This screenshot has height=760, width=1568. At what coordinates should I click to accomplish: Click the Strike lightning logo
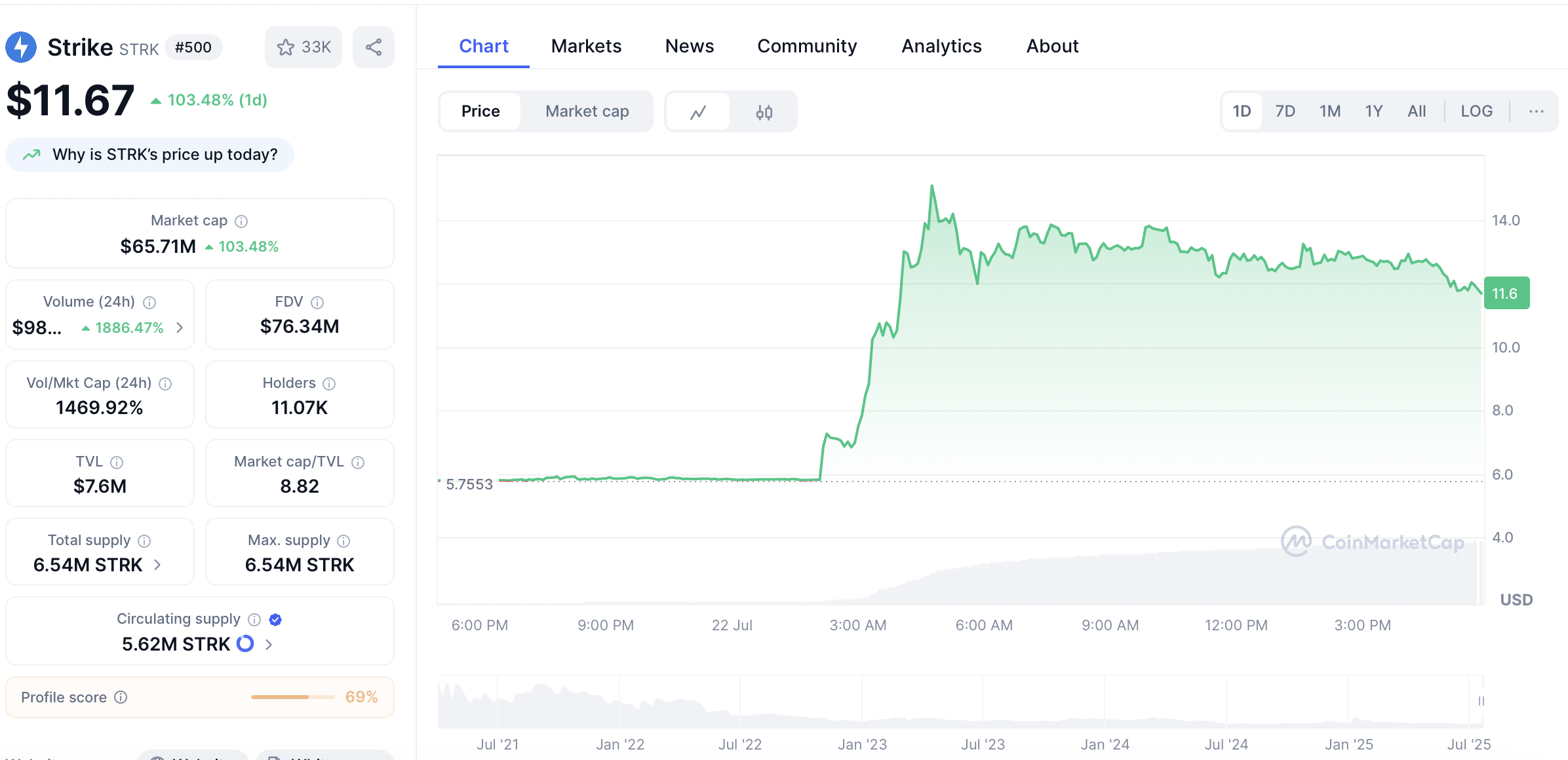(21, 47)
